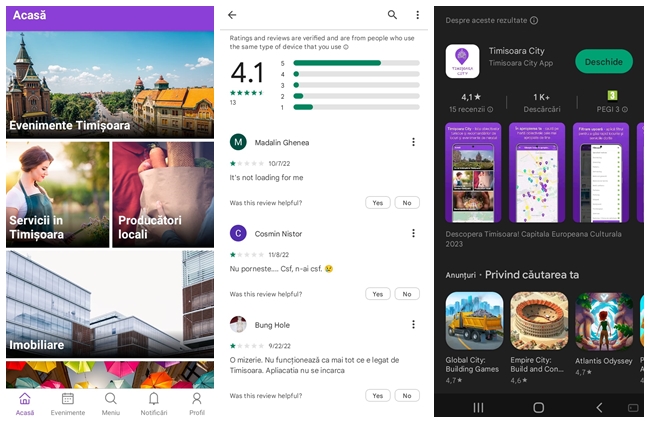Switch to the Notificări tab
650x423 pixels.
(x=153, y=403)
